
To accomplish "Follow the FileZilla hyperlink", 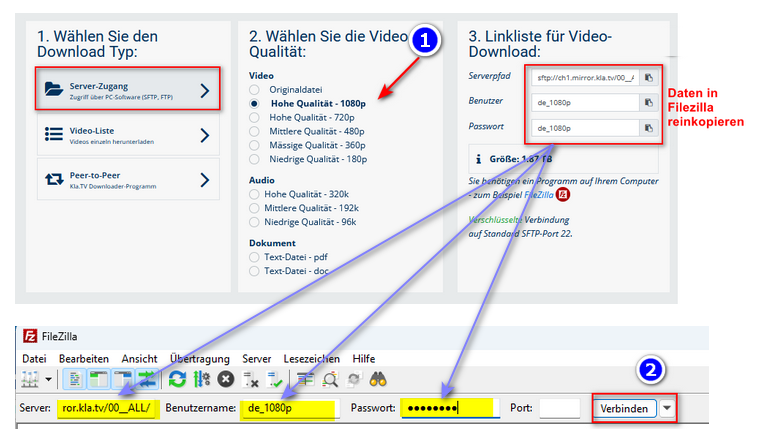I will coord(539,195).
